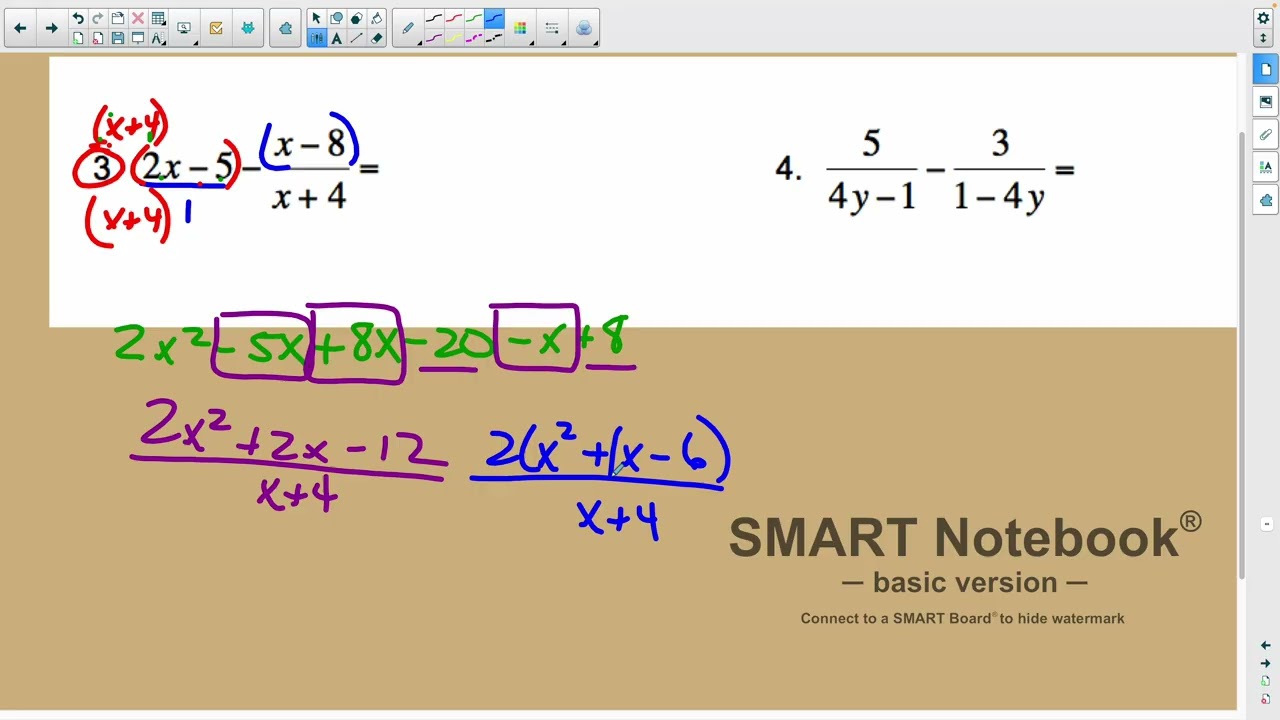Insert a table with the Table icon

click(x=158, y=18)
